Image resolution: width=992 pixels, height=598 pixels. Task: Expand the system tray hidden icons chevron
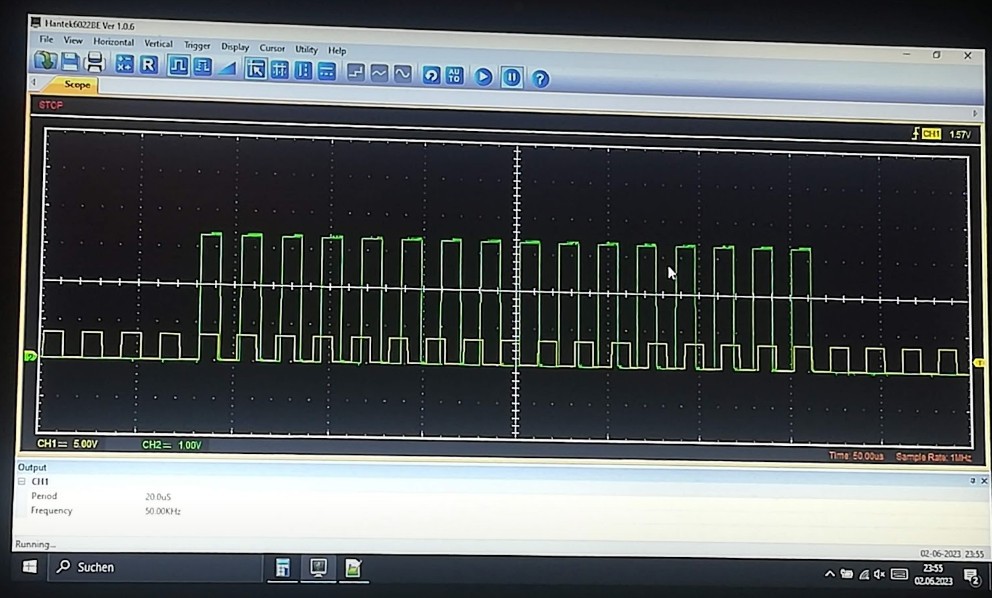829,574
